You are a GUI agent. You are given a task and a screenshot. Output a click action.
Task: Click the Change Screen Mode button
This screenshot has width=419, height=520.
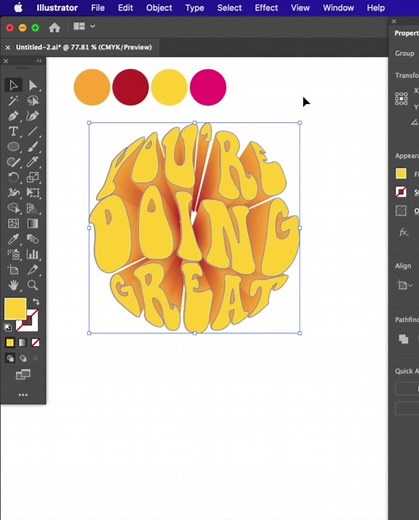(23, 375)
